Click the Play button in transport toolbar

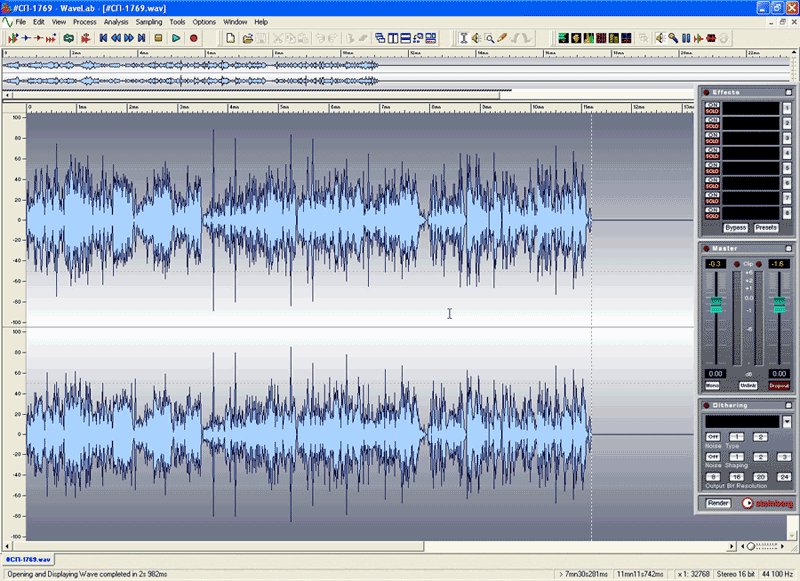(x=176, y=38)
